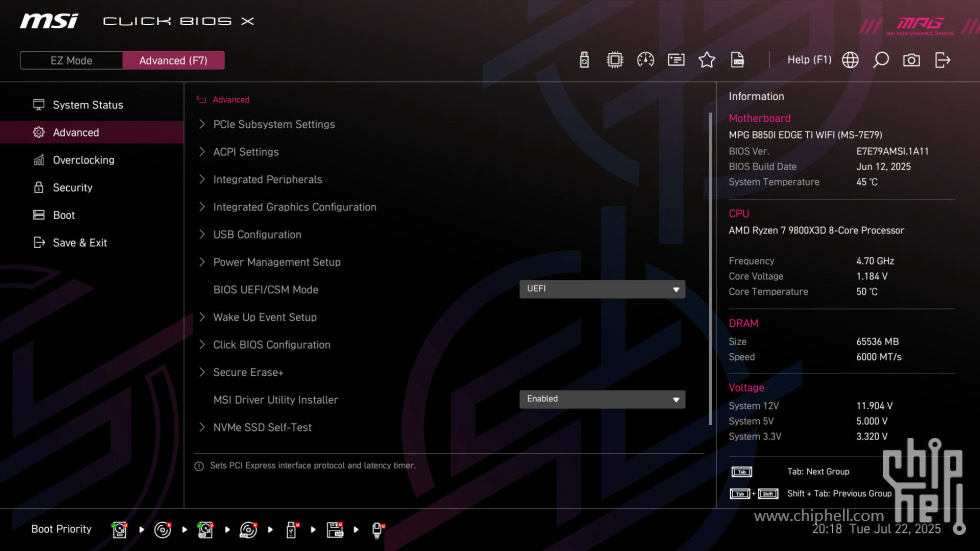This screenshot has height=551, width=980.
Task: Click the 'Shift + Tab: Previous Group' hint
Action: pyautogui.click(x=839, y=494)
